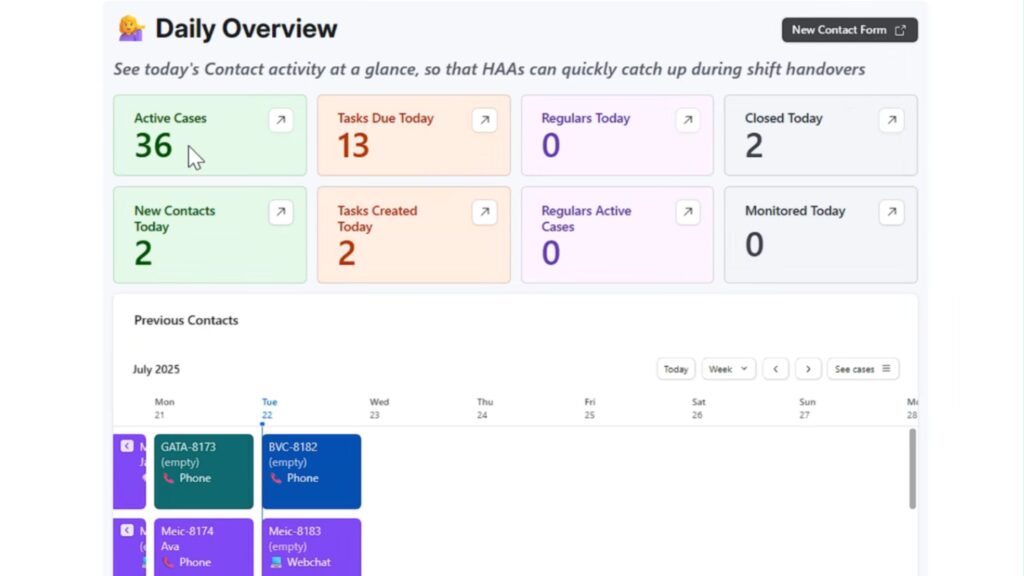This screenshot has height=576, width=1024.
Task: Open Tasks Created Today arrow icon
Action: click(484, 212)
